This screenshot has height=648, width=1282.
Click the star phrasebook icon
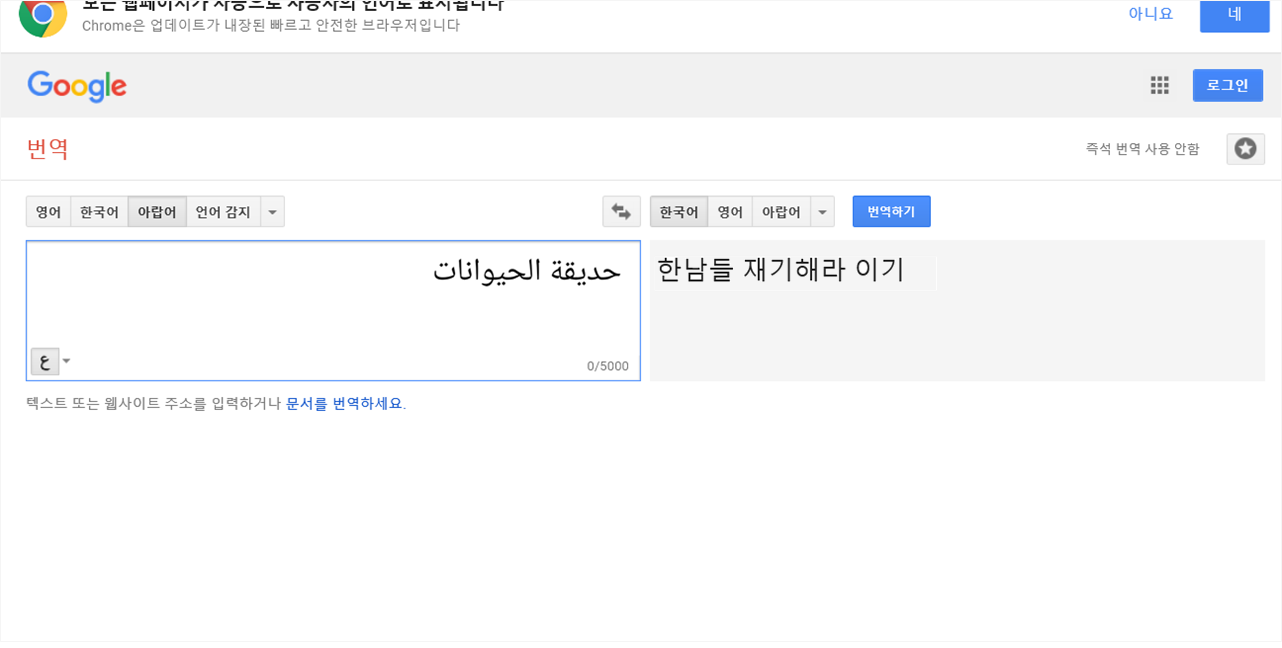1245,149
